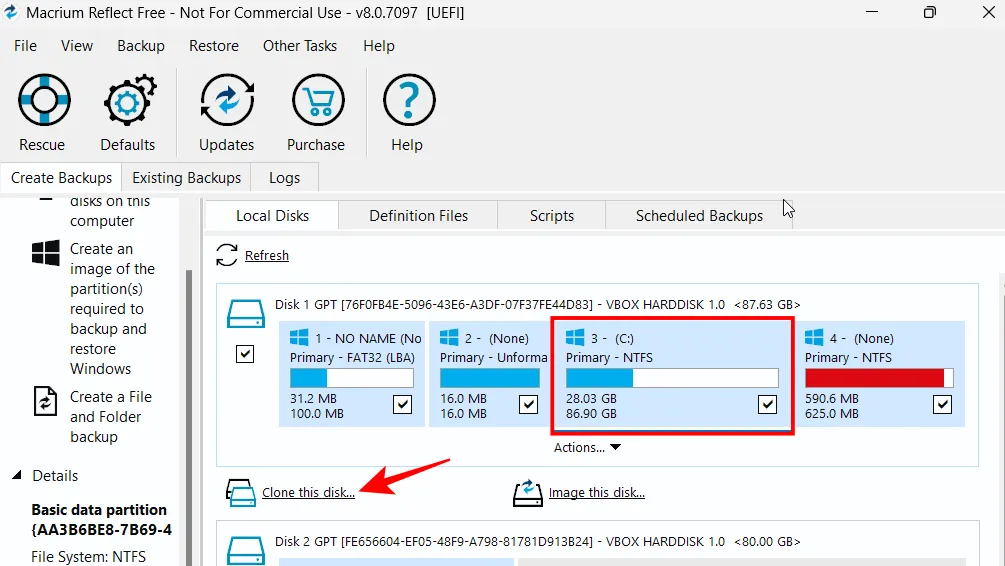Click Primary - FAT32 (LBA) label
1005x566 pixels.
pos(352,358)
